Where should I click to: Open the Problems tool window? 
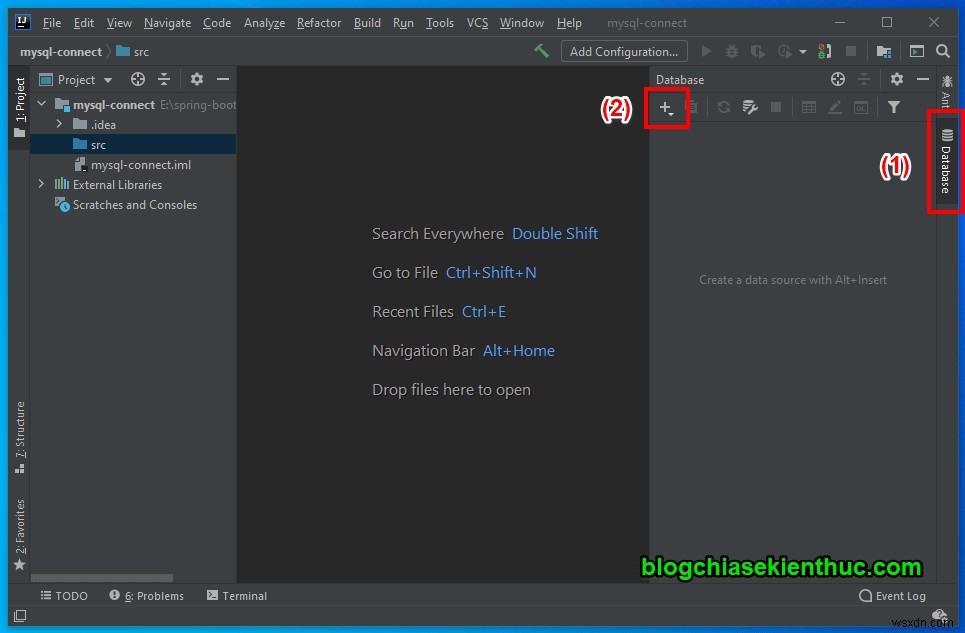coord(146,595)
